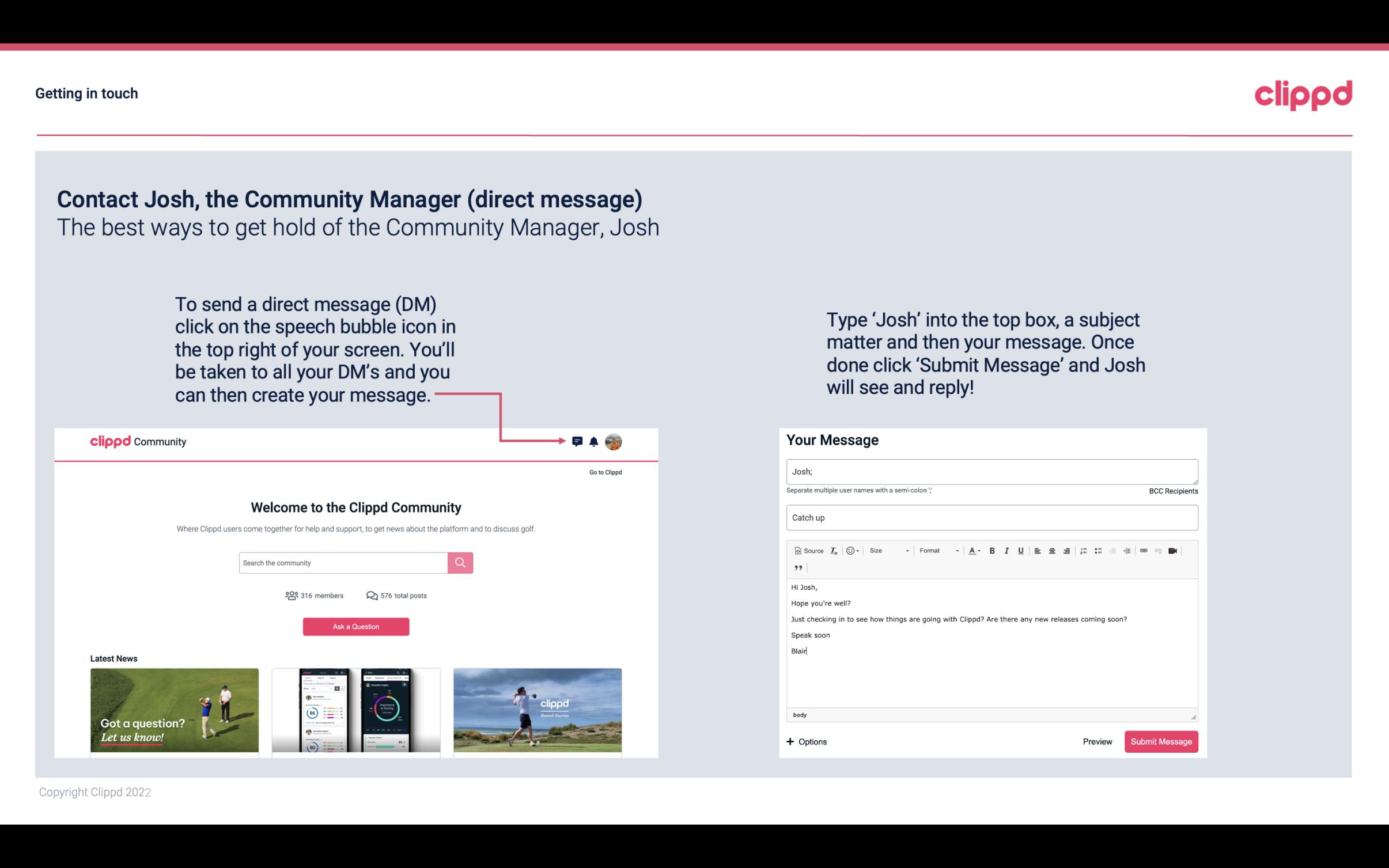The height and width of the screenshot is (868, 1389).
Task: Click the Submit Message button
Action: coord(1160,742)
